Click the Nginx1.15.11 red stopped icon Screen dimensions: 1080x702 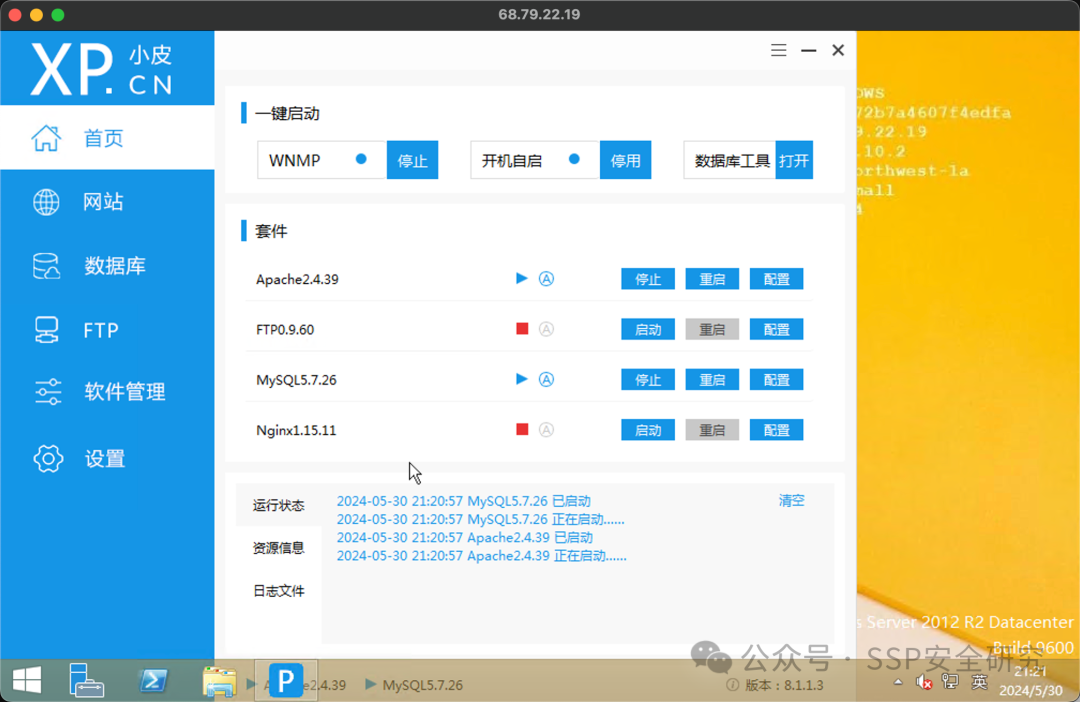pyautogui.click(x=522, y=429)
